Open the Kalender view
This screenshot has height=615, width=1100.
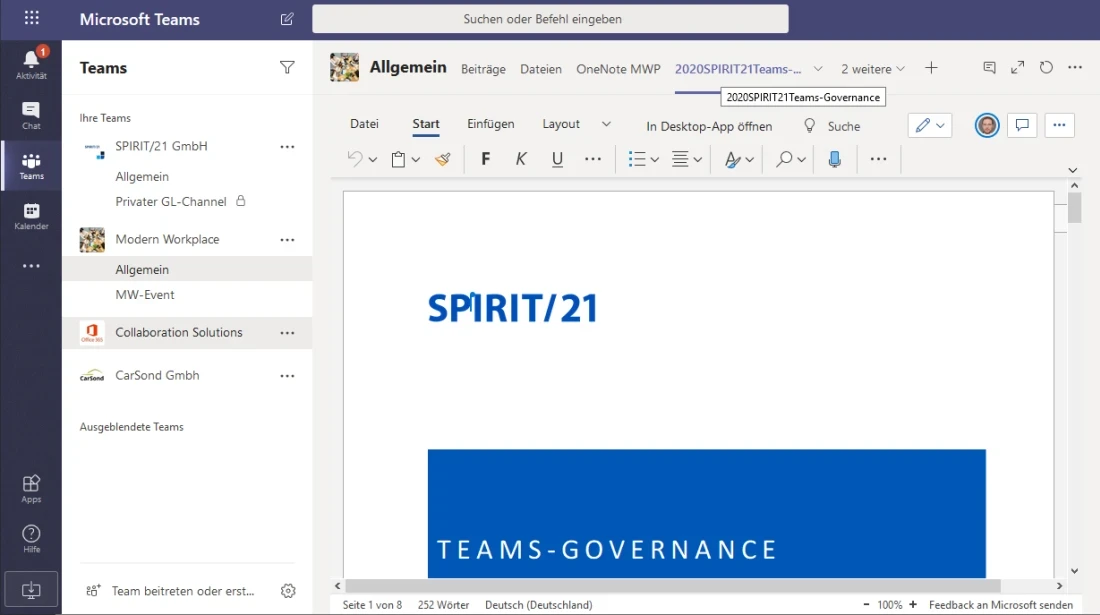click(x=31, y=216)
